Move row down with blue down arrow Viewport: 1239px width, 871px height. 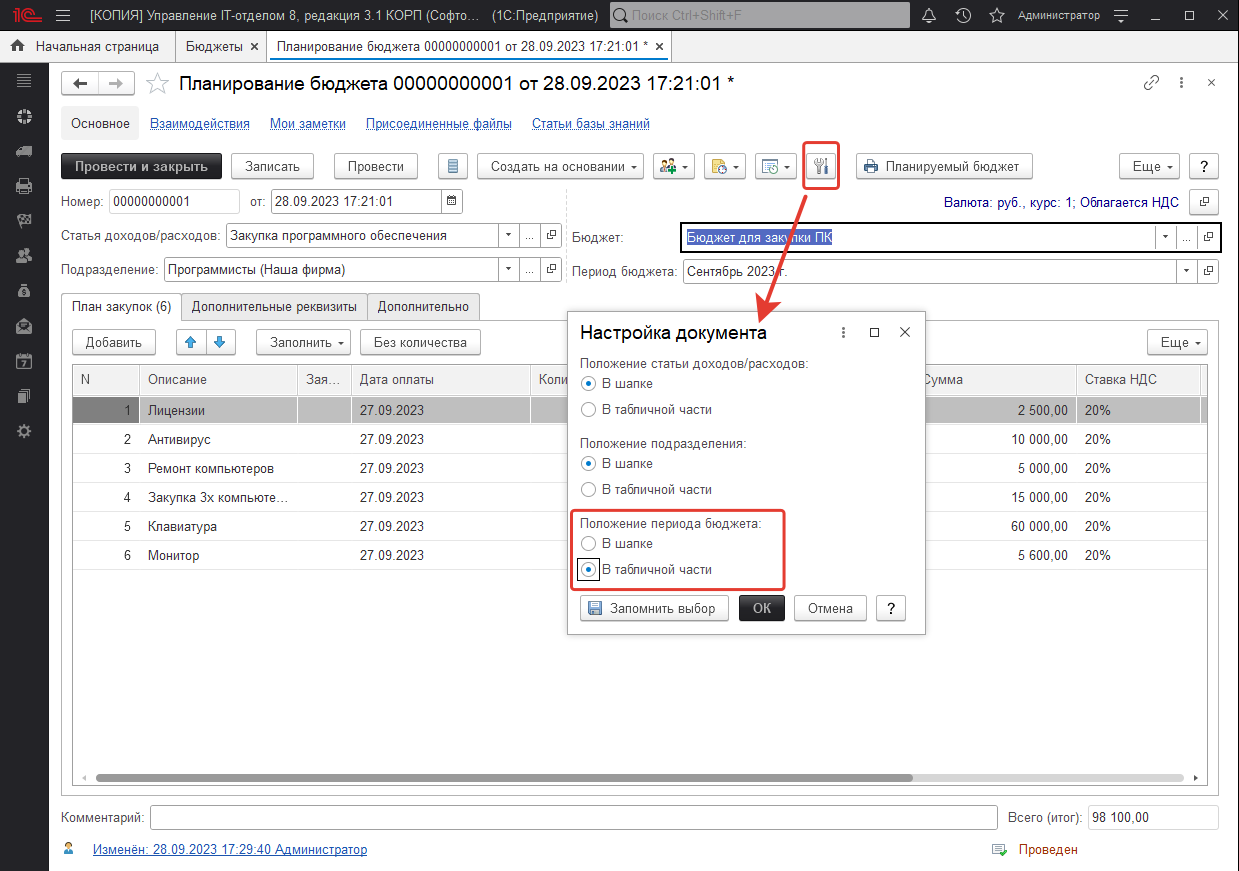219,342
